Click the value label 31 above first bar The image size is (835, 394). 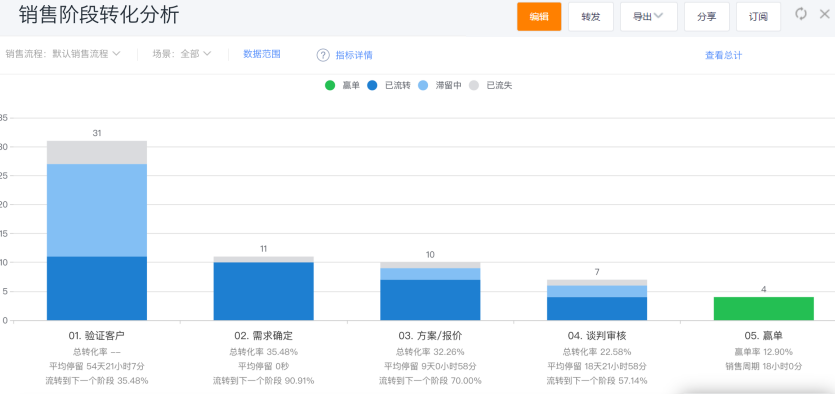coord(97,133)
